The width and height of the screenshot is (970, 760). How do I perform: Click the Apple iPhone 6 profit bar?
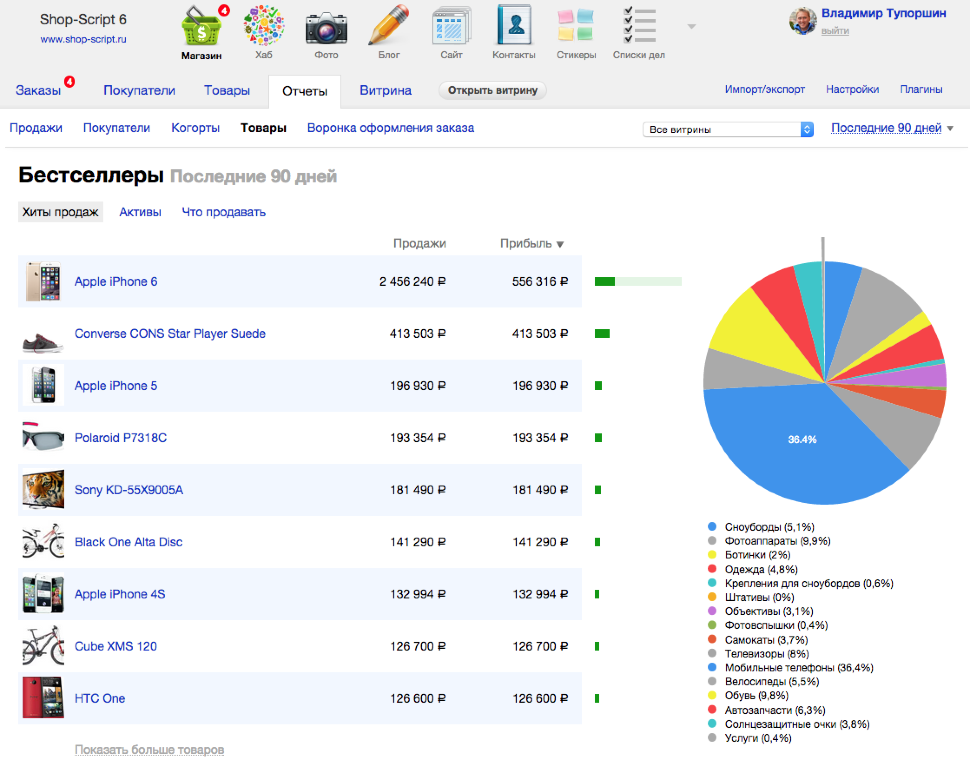pos(638,281)
